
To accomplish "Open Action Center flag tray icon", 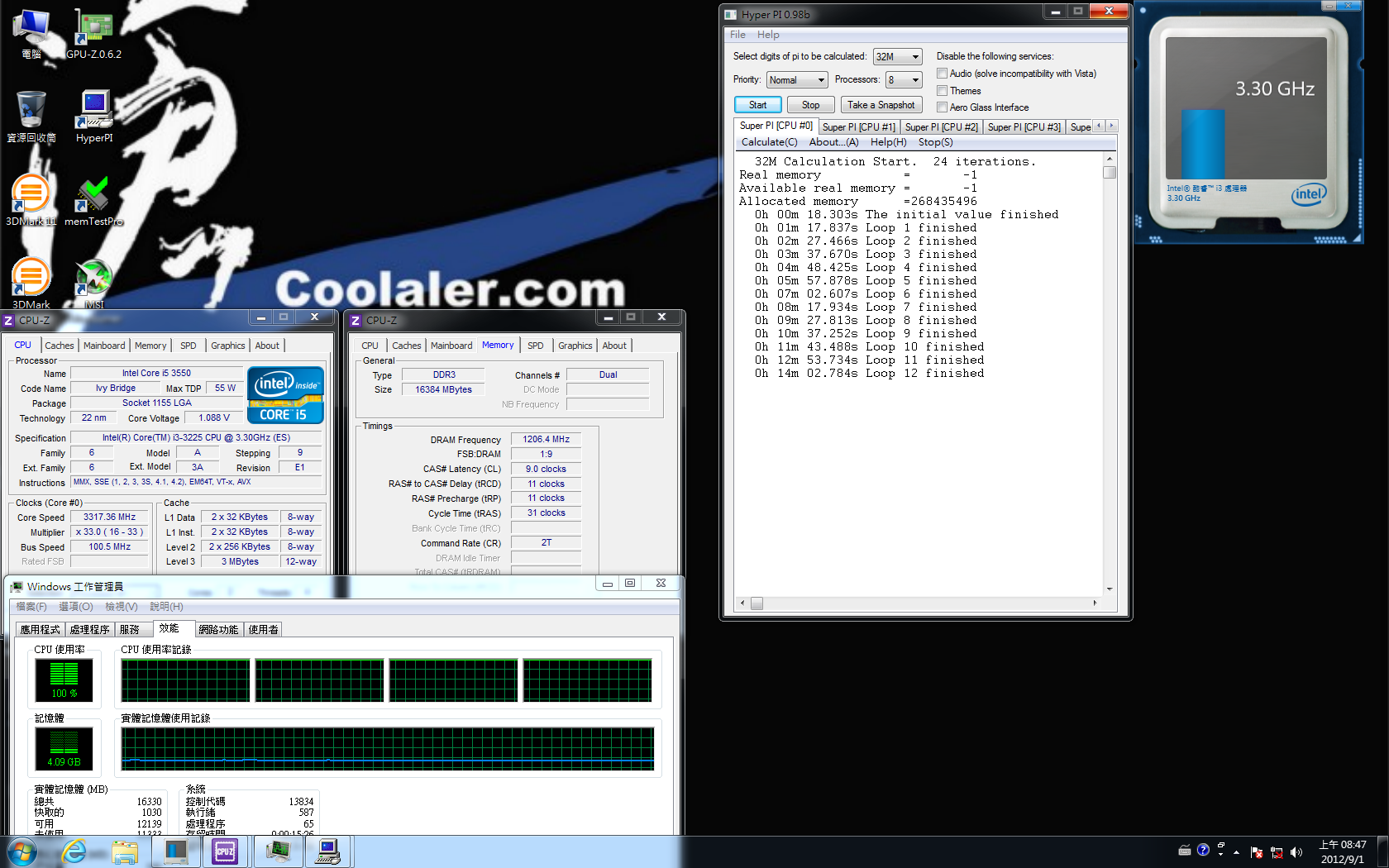I will (1257, 852).
